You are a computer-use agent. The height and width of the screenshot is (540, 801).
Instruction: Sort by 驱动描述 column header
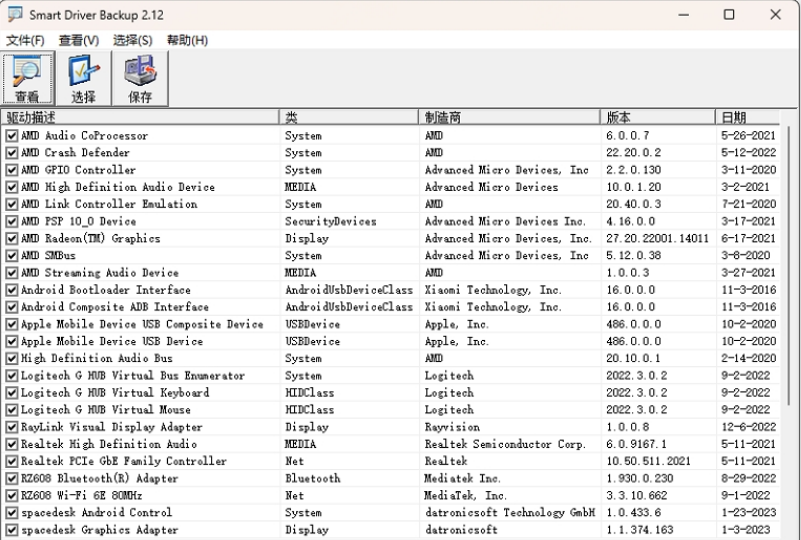click(140, 118)
